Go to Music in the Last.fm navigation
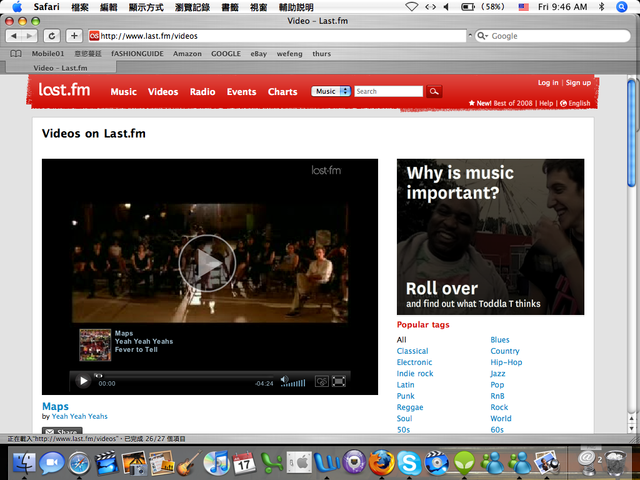 pyautogui.click(x=123, y=92)
